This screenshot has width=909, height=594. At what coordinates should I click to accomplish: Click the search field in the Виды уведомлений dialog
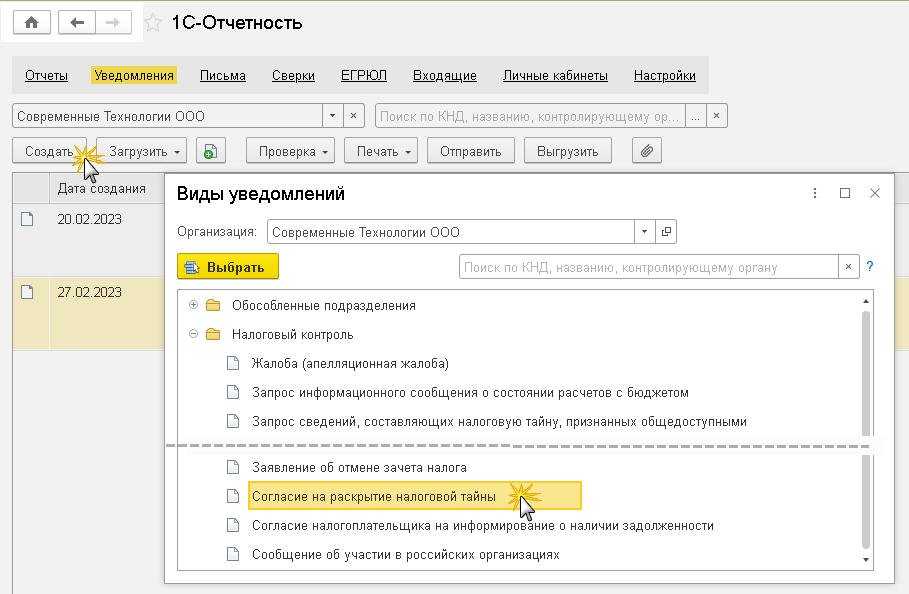[648, 267]
